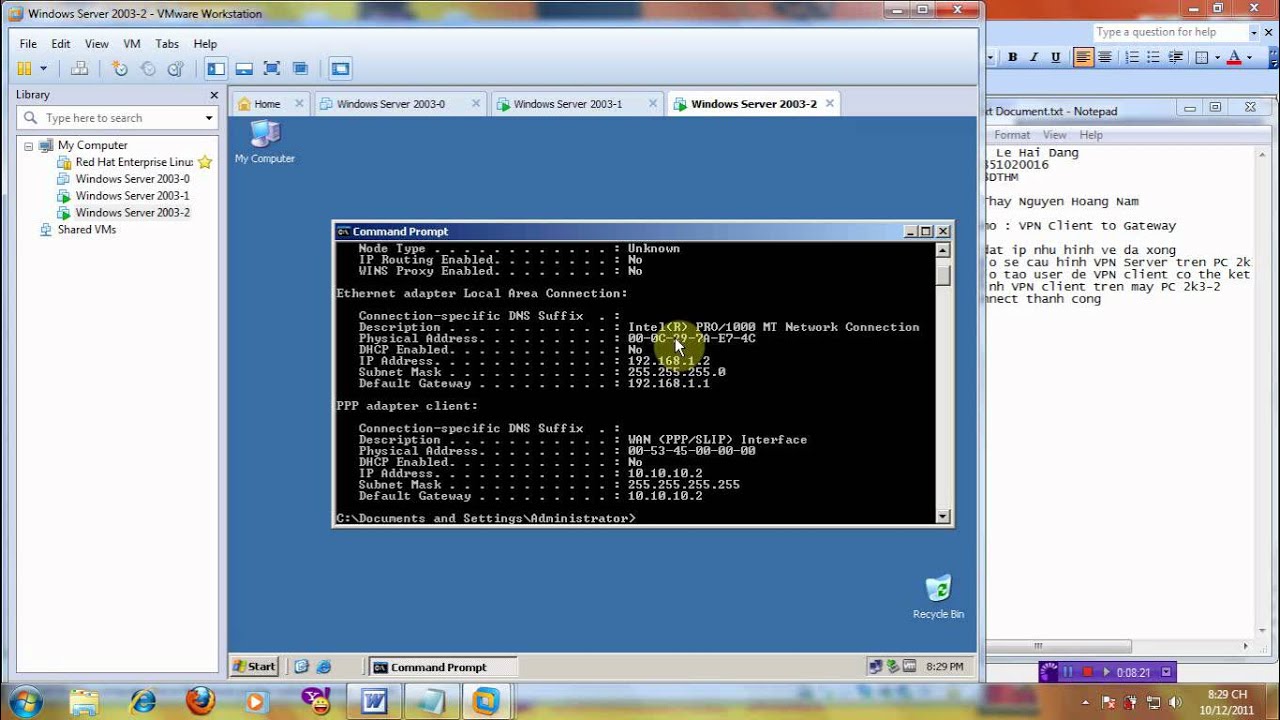Select Windows Server 2003-0 in library tree

click(132, 179)
